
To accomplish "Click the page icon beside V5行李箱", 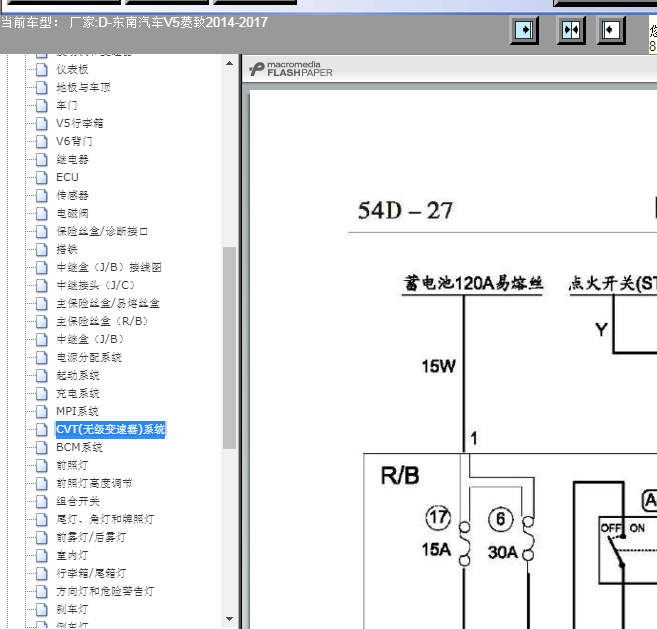I will tap(41, 123).
